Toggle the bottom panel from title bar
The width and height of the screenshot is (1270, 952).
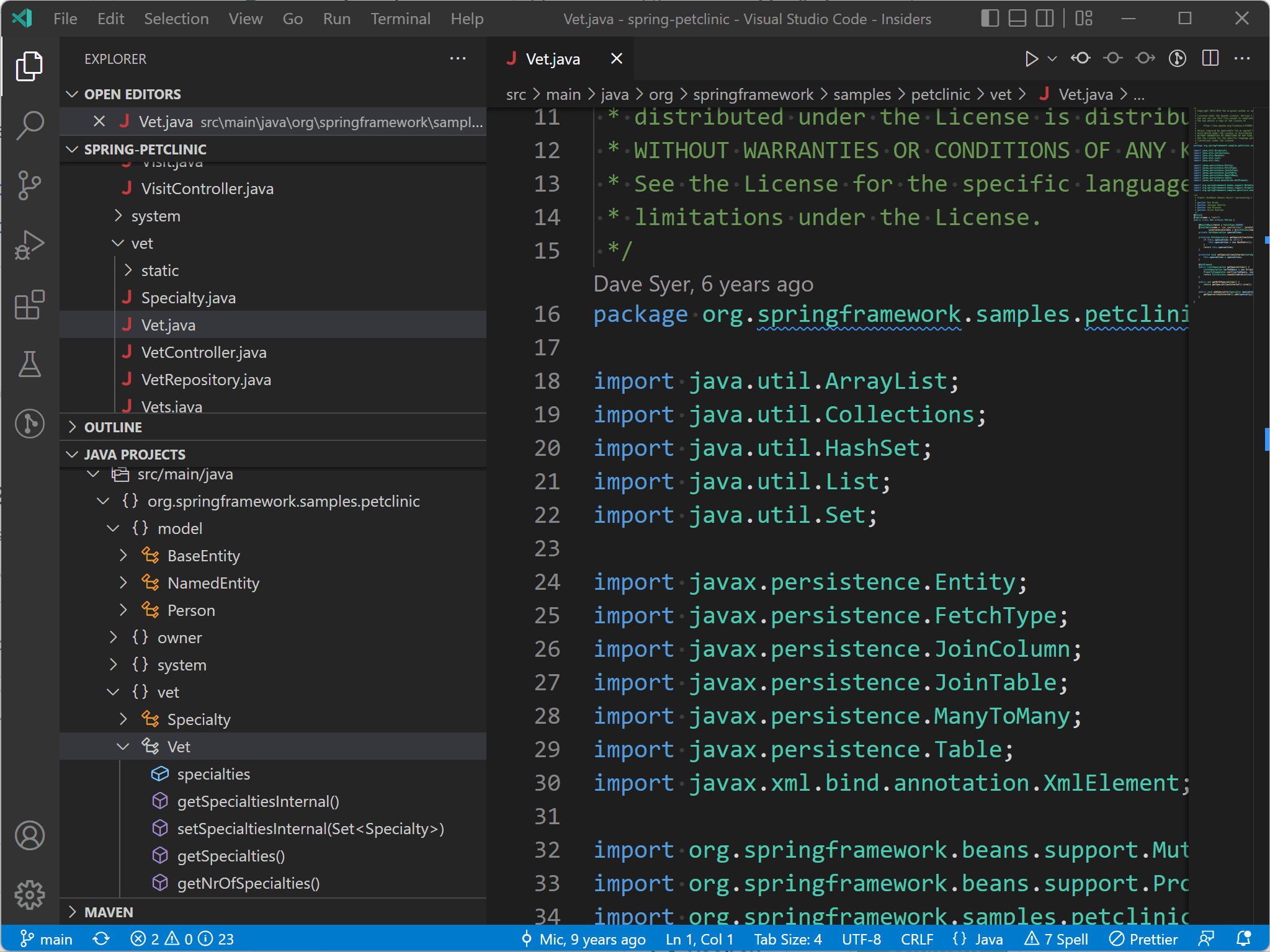point(1017,18)
